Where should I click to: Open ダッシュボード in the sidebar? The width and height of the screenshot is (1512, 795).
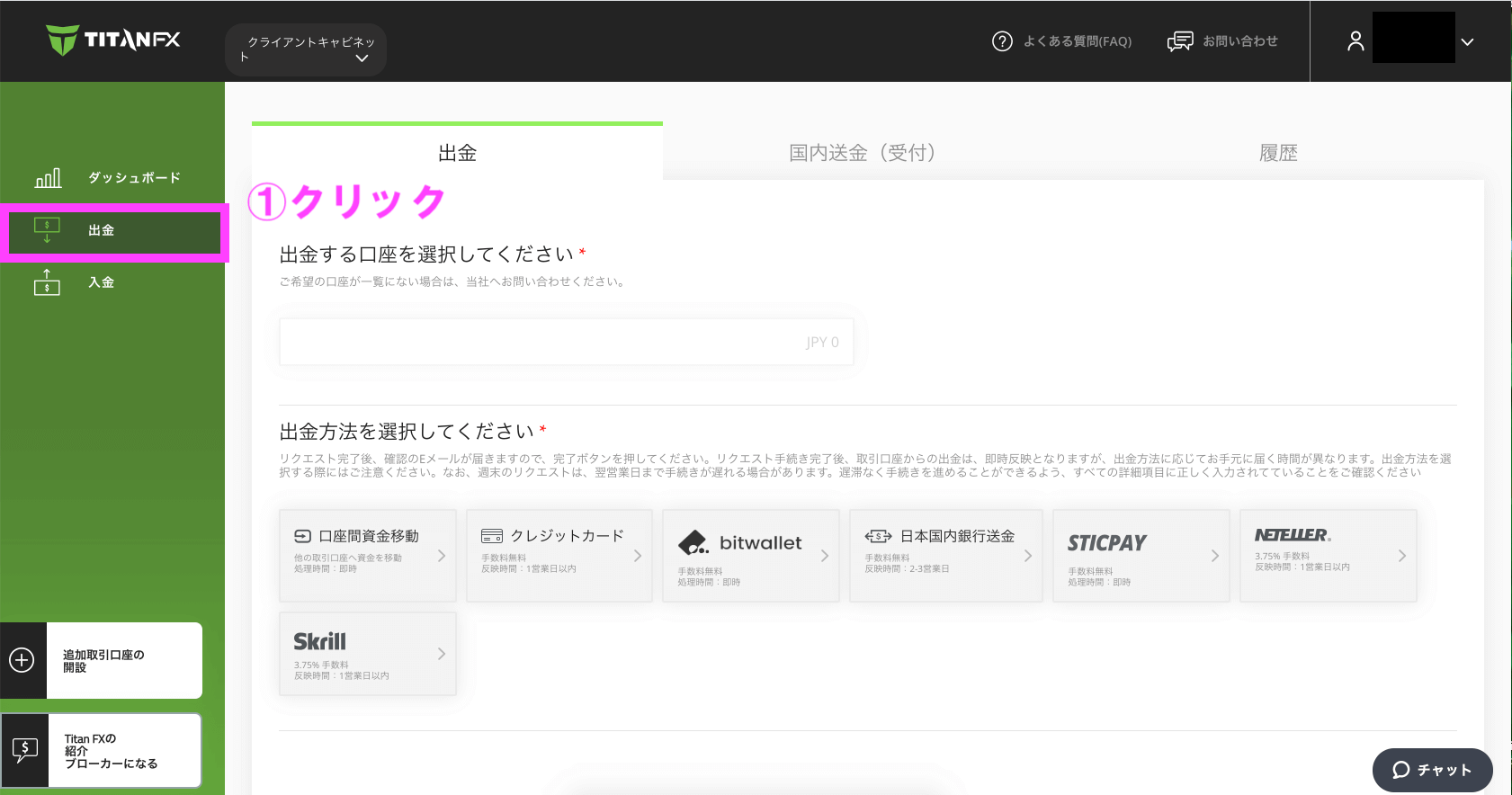[x=134, y=178]
